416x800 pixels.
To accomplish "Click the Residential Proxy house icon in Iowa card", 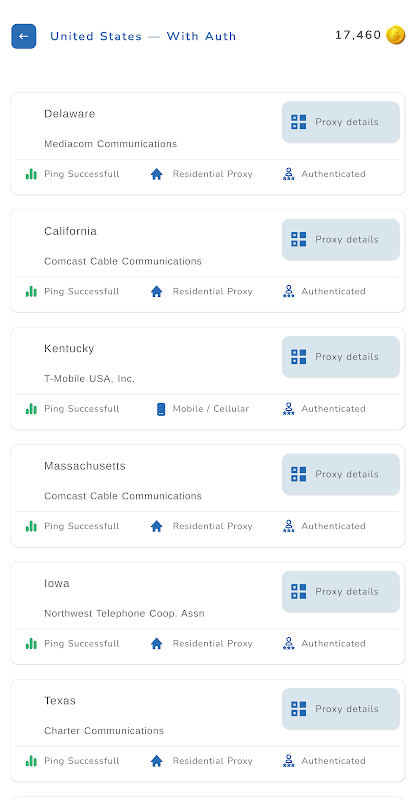I will tap(157, 644).
